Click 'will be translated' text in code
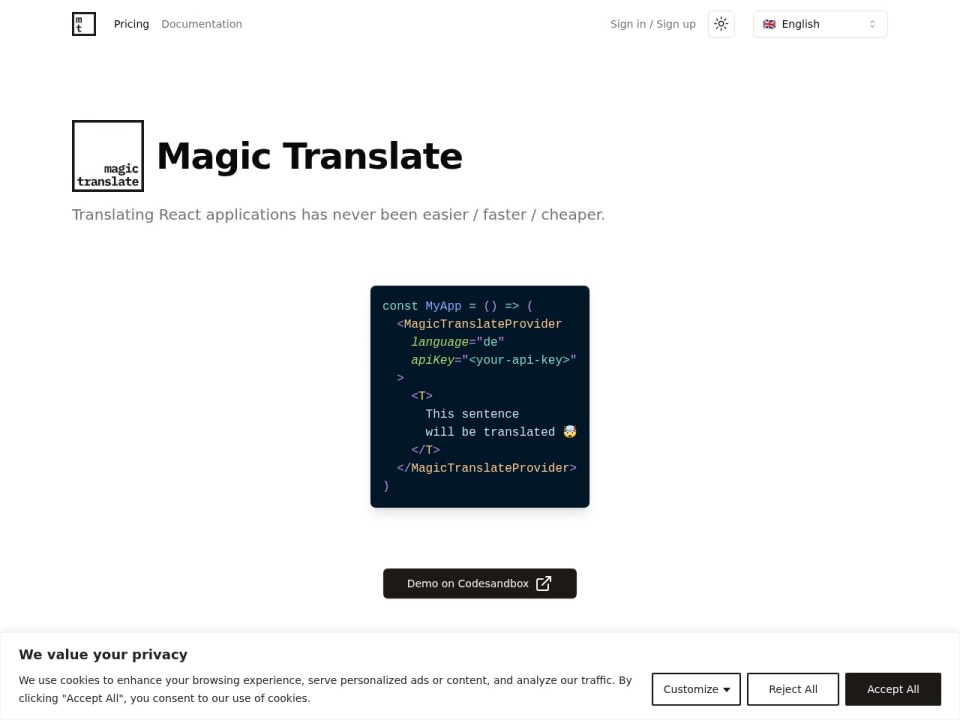This screenshot has height=720, width=960. (x=490, y=432)
